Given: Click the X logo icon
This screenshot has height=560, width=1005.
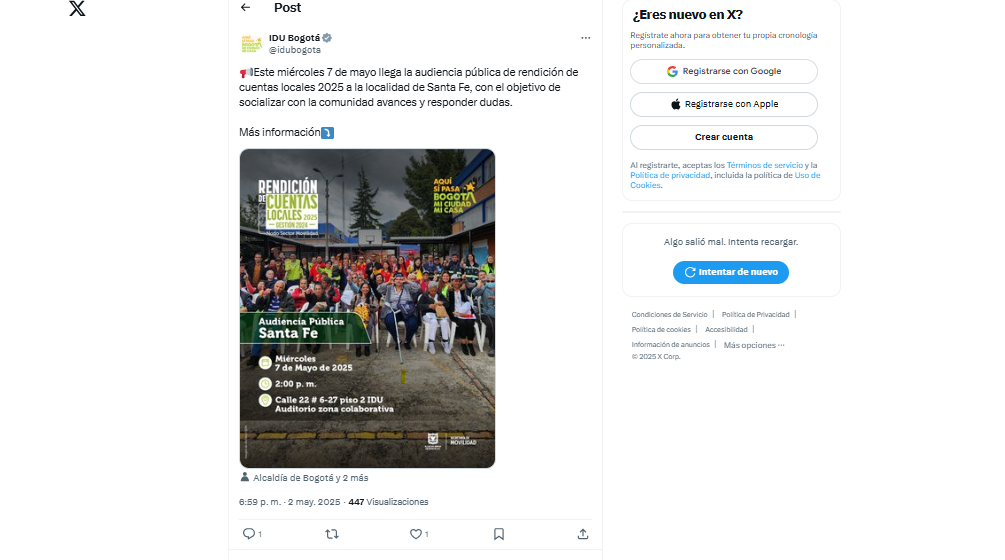Looking at the screenshot, I should (77, 8).
